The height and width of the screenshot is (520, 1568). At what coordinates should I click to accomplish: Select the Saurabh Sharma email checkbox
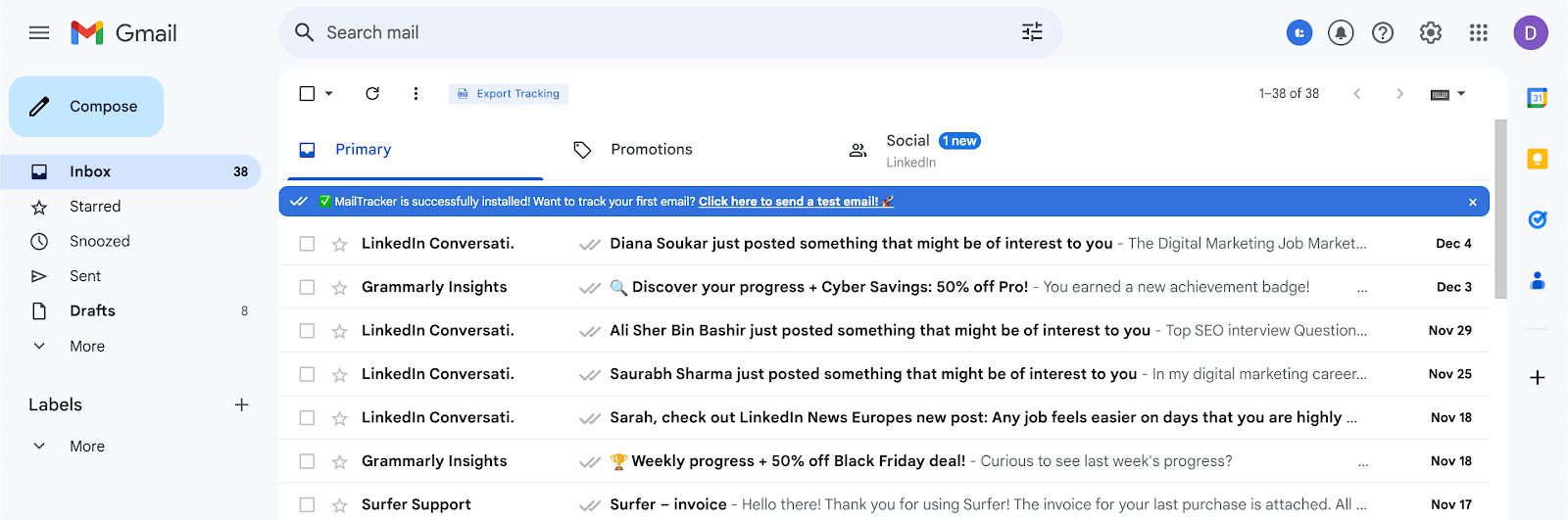307,374
